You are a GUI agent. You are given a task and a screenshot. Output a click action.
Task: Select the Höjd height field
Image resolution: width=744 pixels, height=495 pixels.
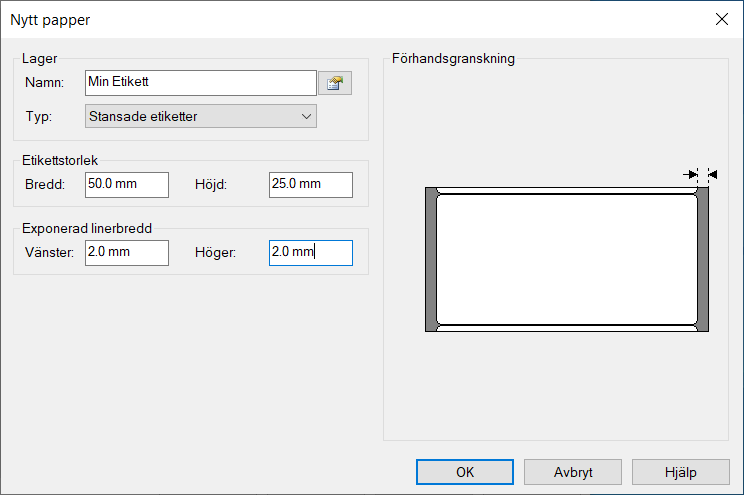click(310, 184)
